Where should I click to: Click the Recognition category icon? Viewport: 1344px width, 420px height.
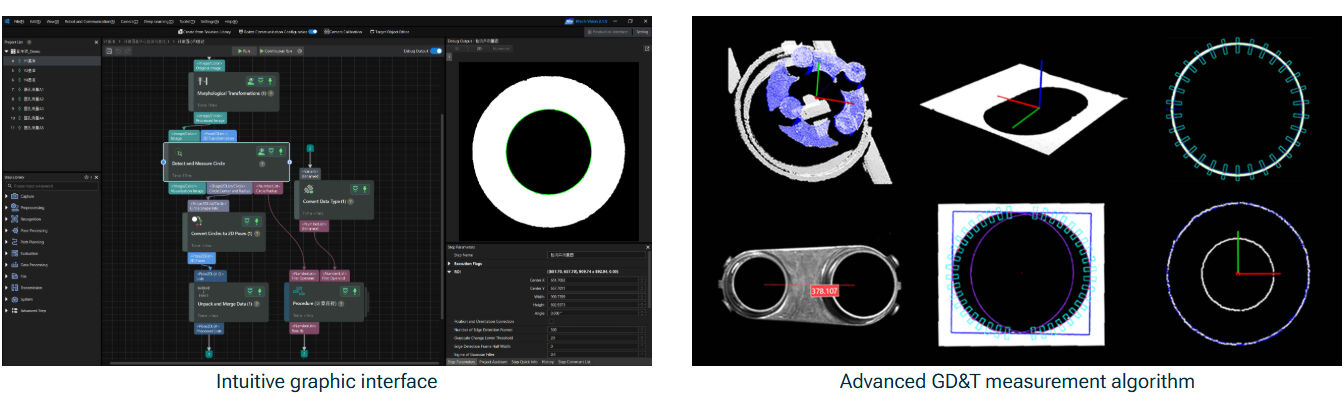coord(14,218)
